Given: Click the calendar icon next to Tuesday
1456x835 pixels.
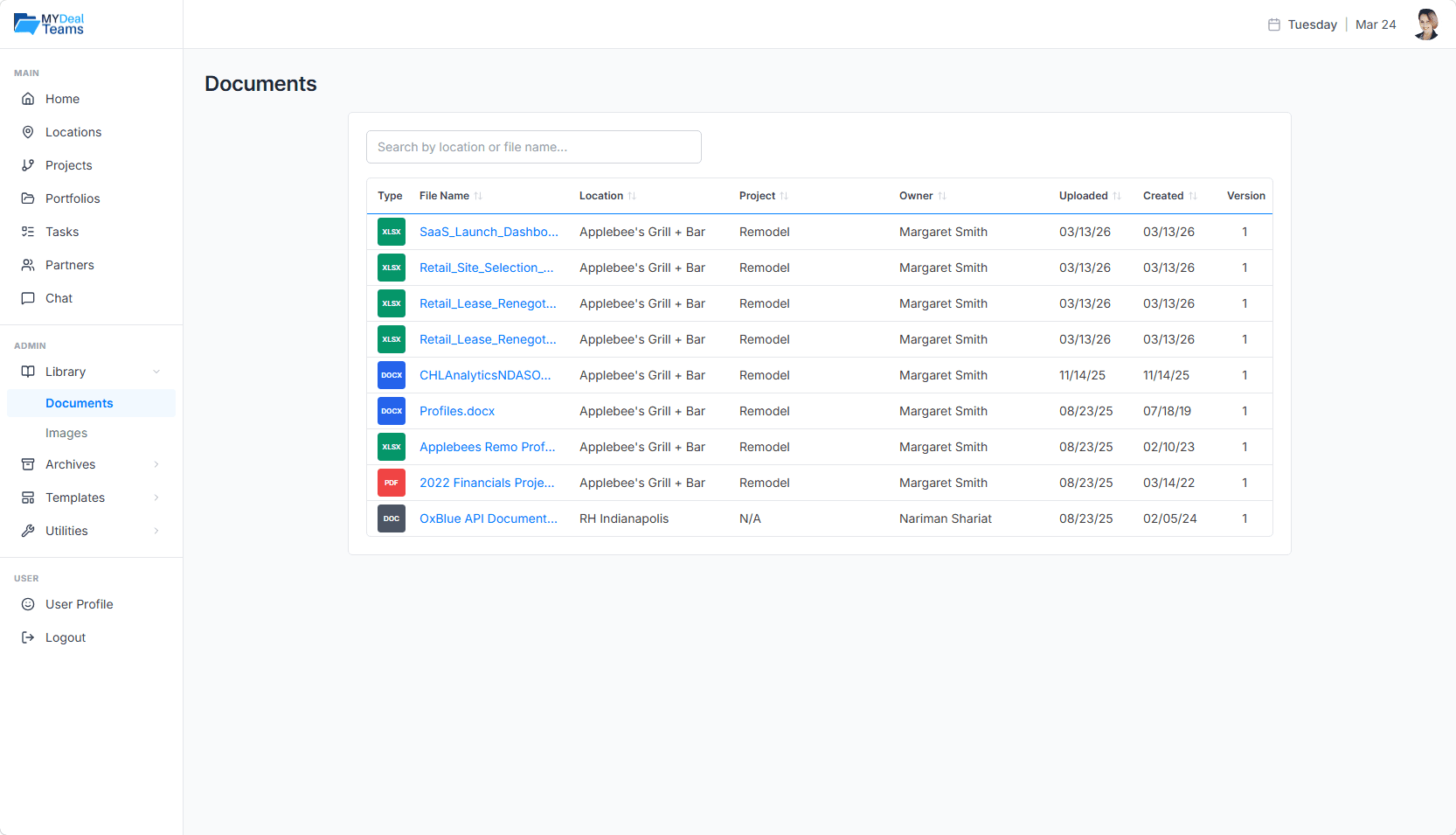Looking at the screenshot, I should [x=1272, y=24].
